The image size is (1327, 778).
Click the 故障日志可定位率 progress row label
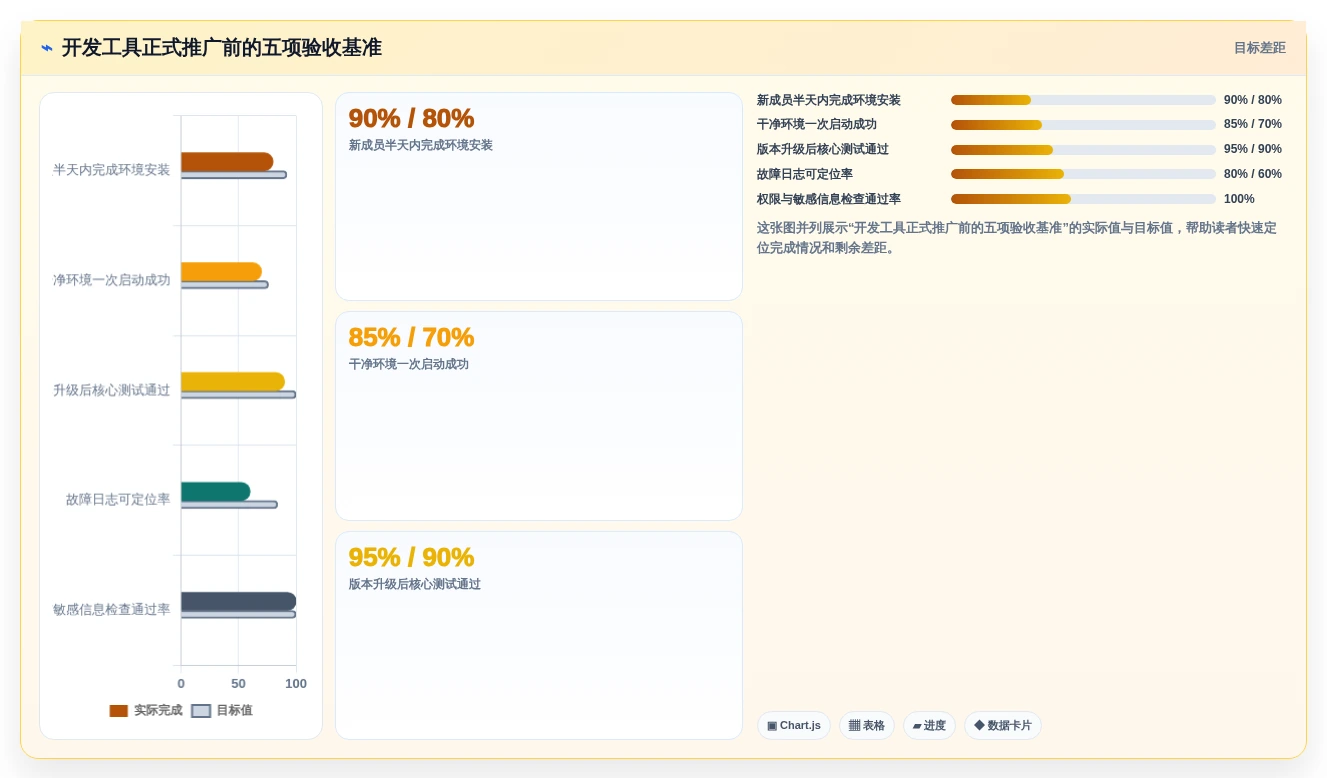[805, 174]
